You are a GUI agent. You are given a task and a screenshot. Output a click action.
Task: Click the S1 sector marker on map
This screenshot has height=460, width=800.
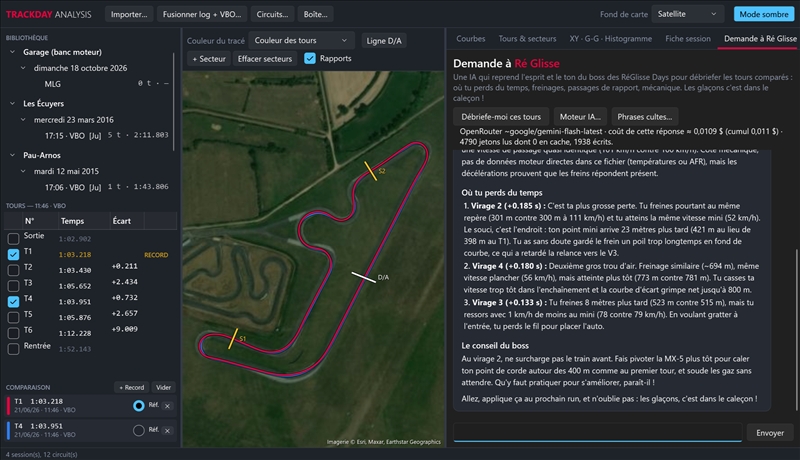(233, 339)
